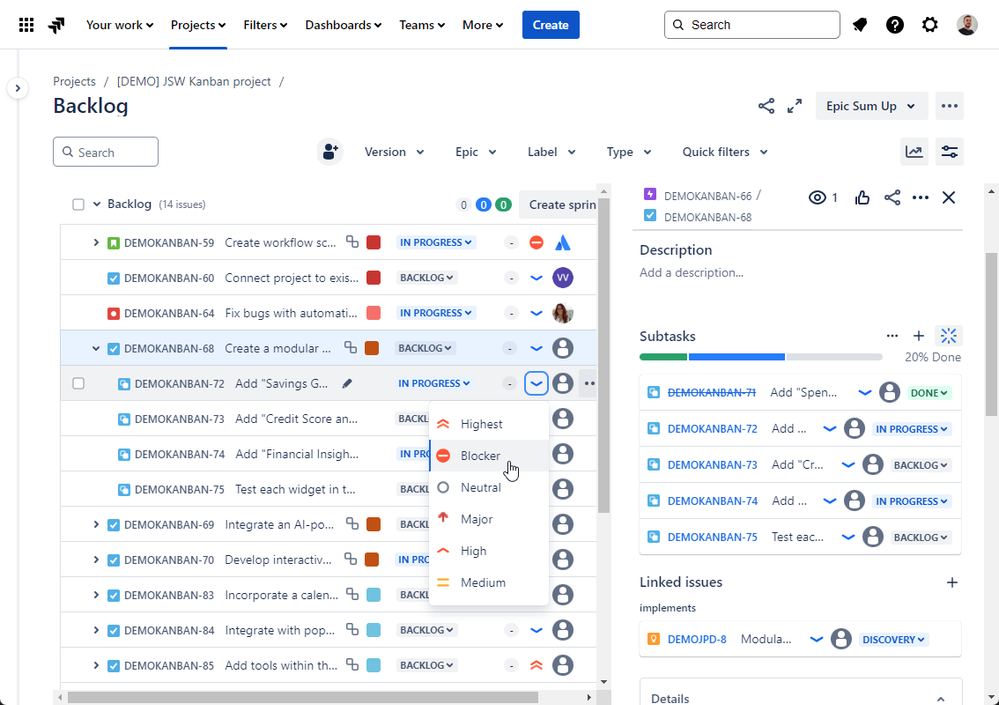
Task: Open issue panel more actions dots
Action: (920, 197)
